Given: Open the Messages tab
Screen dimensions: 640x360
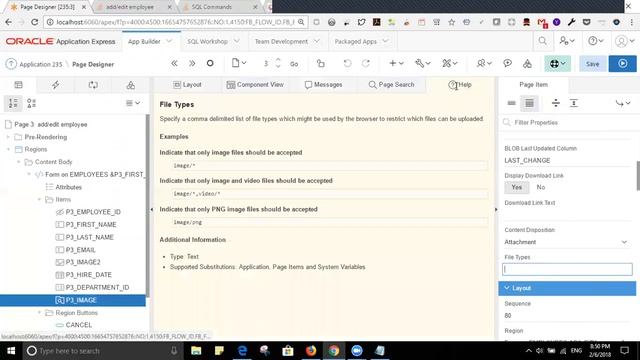Looking at the screenshot, I should click(323, 85).
